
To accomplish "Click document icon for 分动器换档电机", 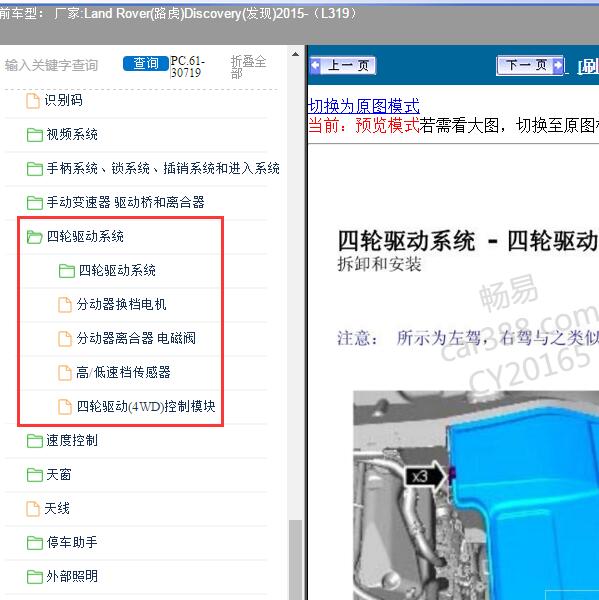I will pyautogui.click(x=65, y=305).
